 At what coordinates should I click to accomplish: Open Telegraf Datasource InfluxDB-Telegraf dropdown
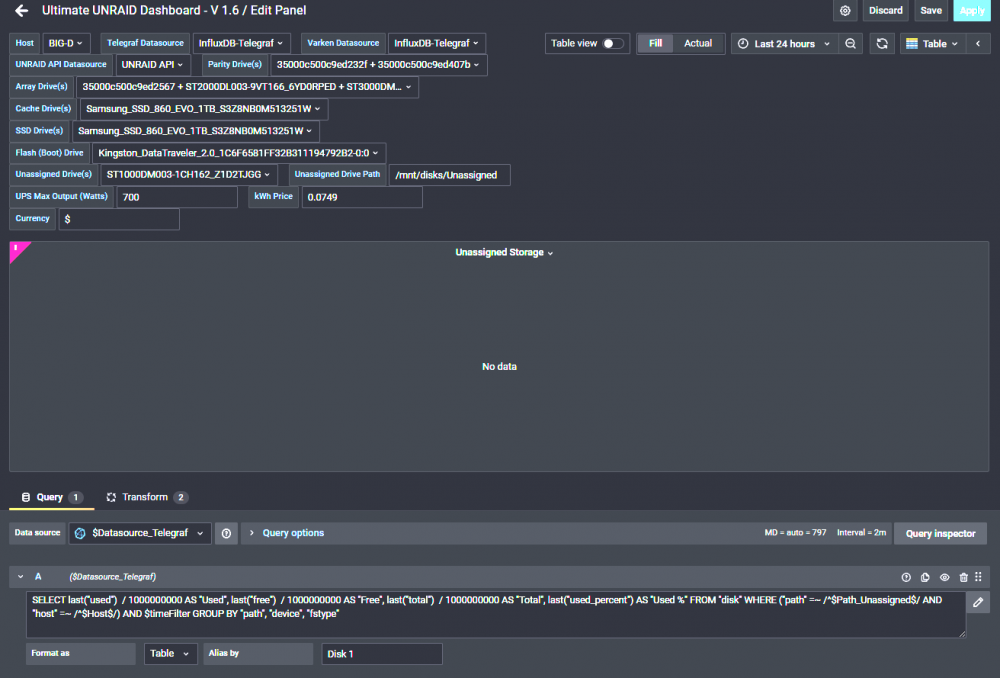tap(241, 43)
